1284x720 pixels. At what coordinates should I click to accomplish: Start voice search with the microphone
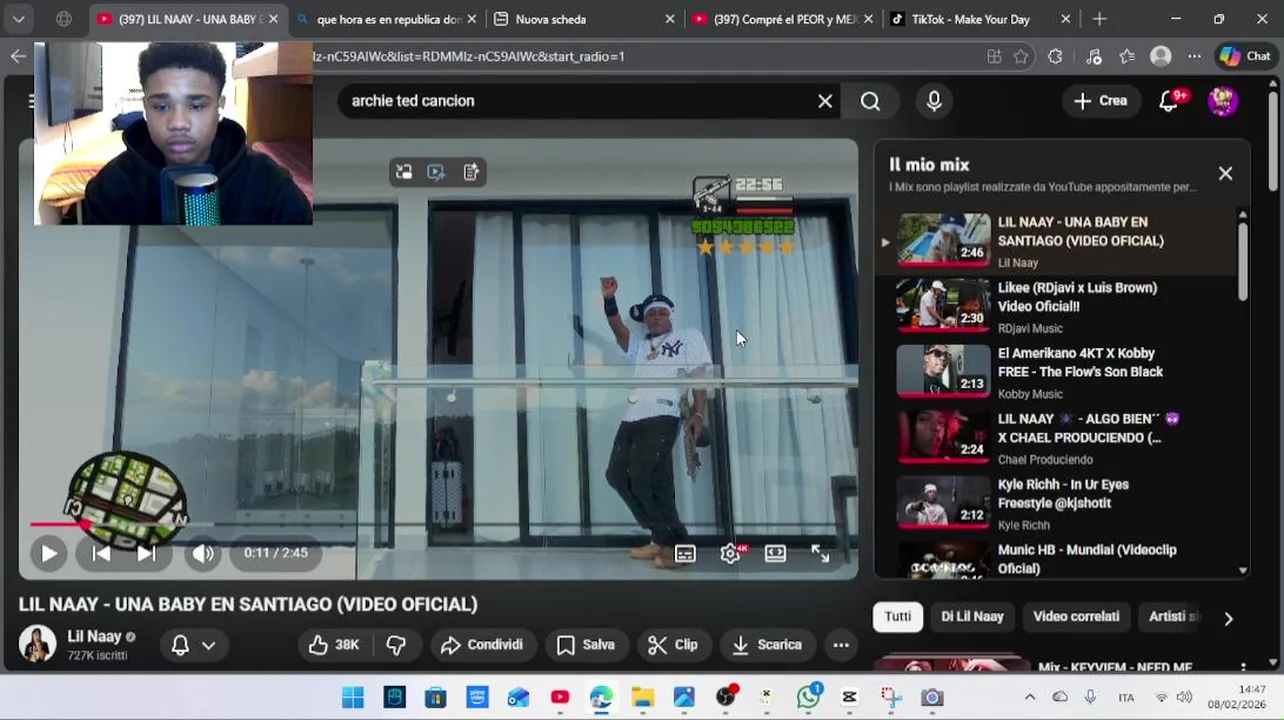click(x=934, y=101)
